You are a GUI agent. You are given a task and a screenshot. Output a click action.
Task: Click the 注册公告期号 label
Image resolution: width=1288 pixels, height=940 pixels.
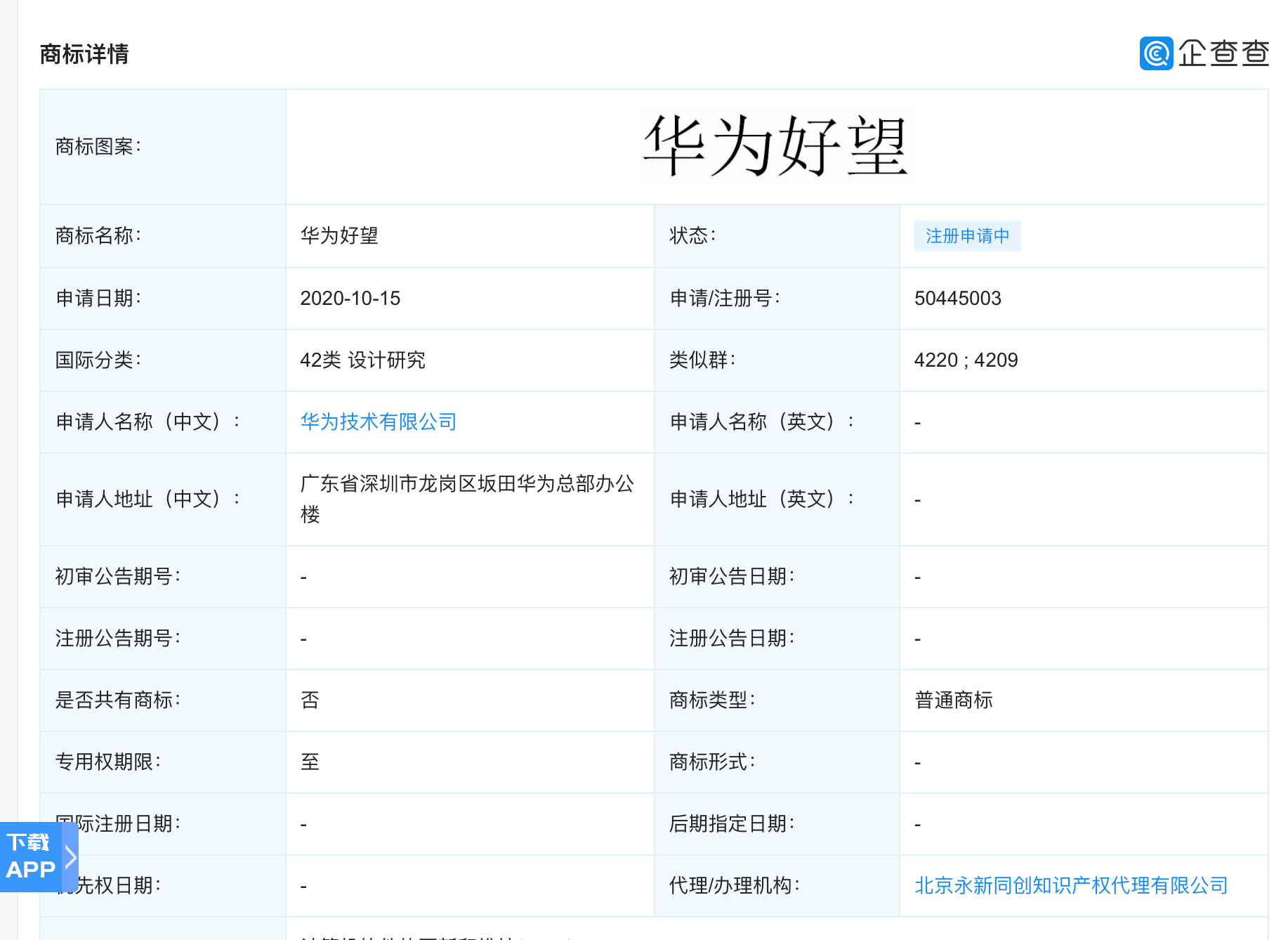[x=118, y=639]
